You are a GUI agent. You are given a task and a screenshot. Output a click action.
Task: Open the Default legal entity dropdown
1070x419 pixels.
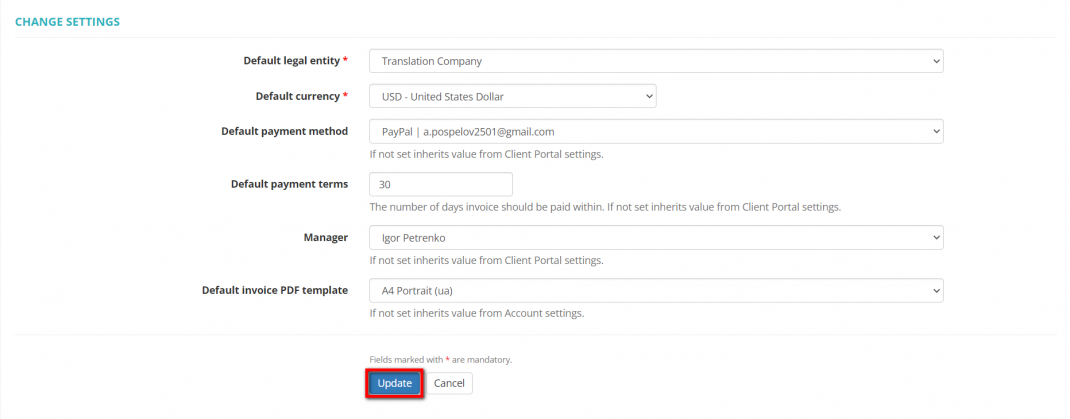(655, 61)
